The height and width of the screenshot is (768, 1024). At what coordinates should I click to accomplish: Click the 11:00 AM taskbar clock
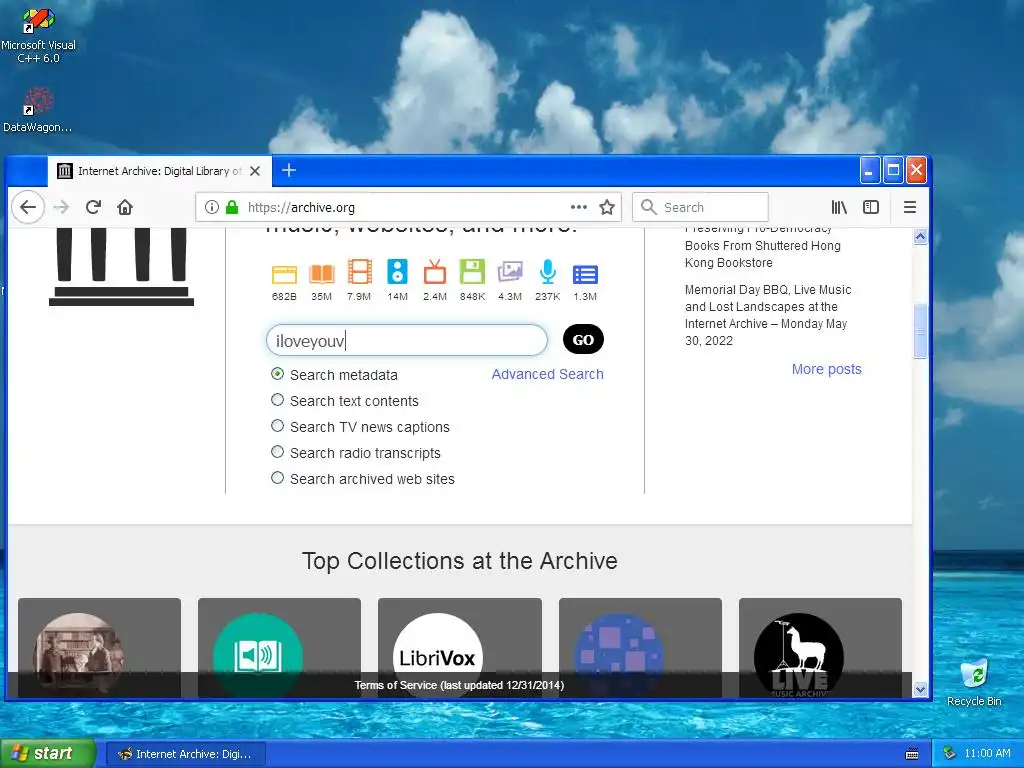(987, 753)
